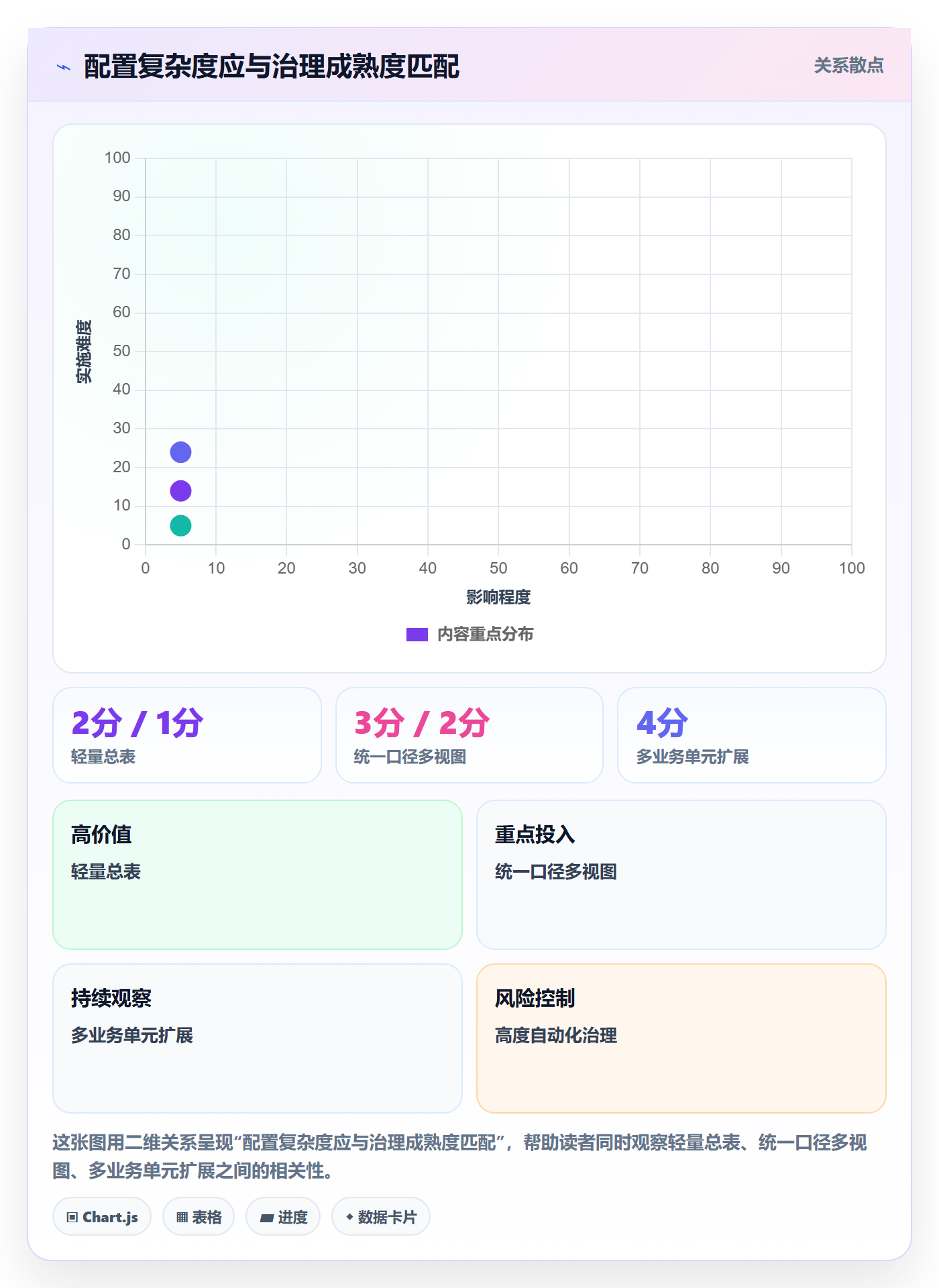939x1288 pixels.
Task: Select the blue scatter point near 24
Action: tap(180, 452)
